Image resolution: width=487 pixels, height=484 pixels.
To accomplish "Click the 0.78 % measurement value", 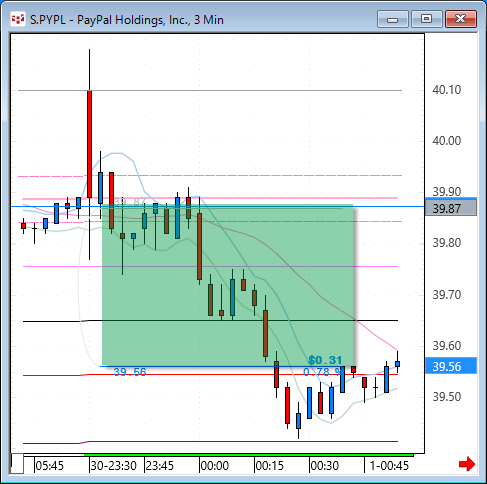I will 322,372.
